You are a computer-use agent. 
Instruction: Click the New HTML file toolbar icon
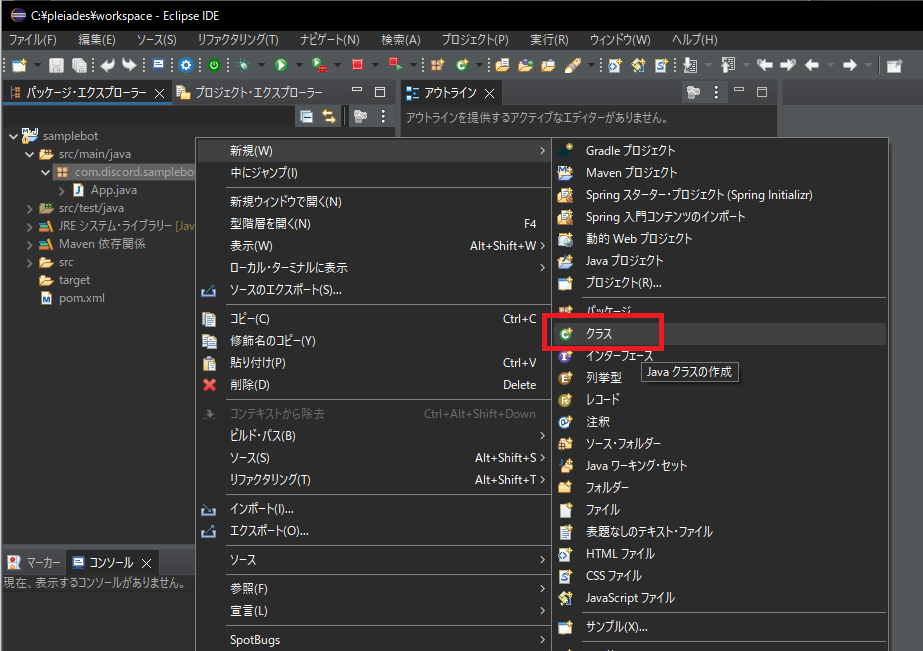(615, 65)
